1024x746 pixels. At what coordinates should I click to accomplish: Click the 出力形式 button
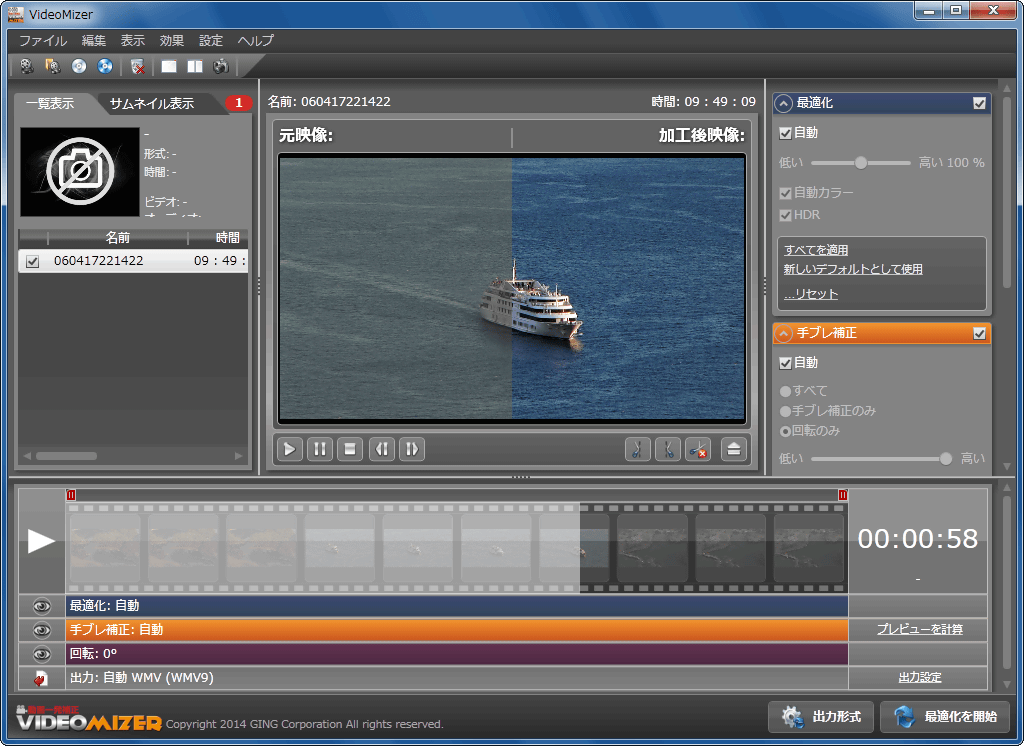[820, 717]
